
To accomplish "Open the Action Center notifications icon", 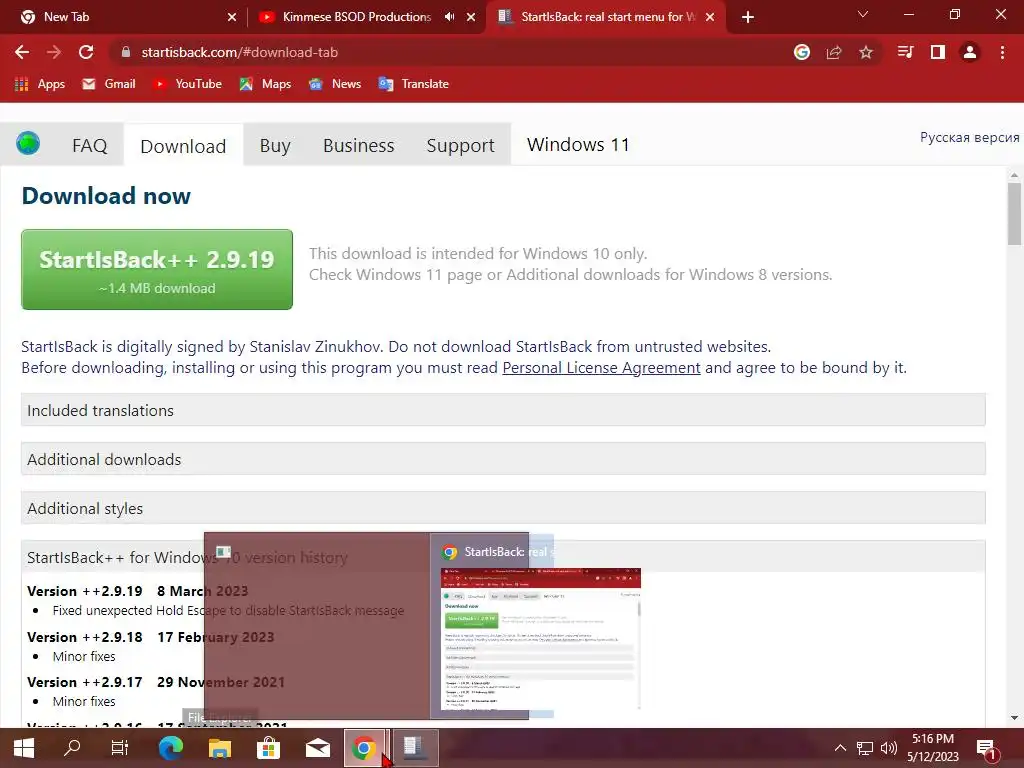I will pyautogui.click(x=986, y=749).
